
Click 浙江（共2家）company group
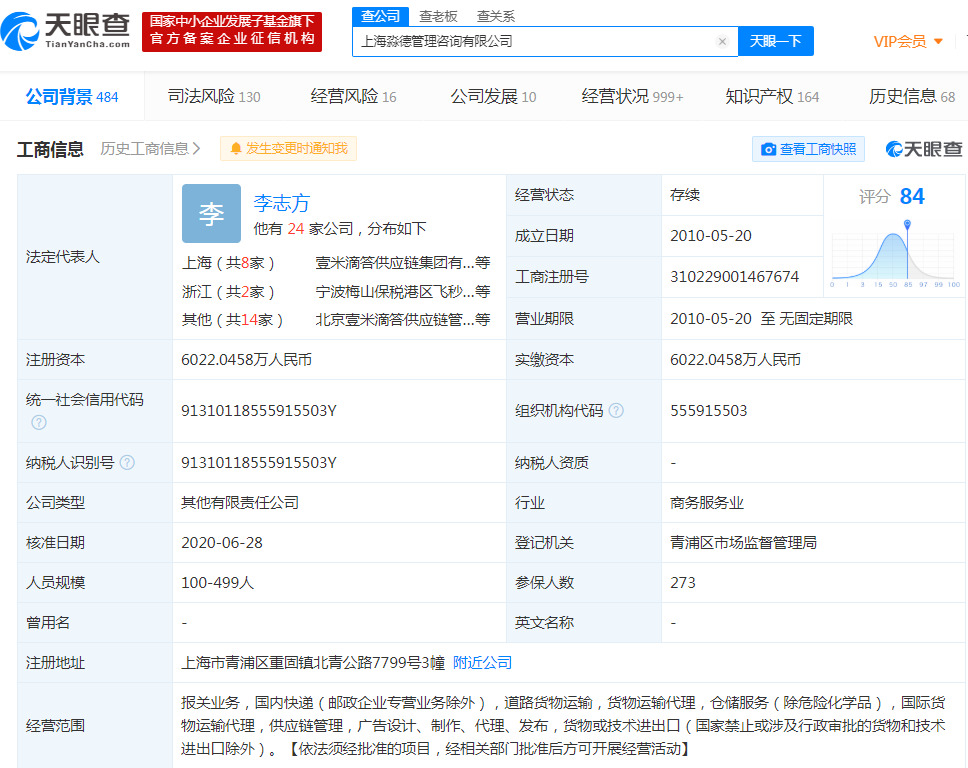[228, 291]
